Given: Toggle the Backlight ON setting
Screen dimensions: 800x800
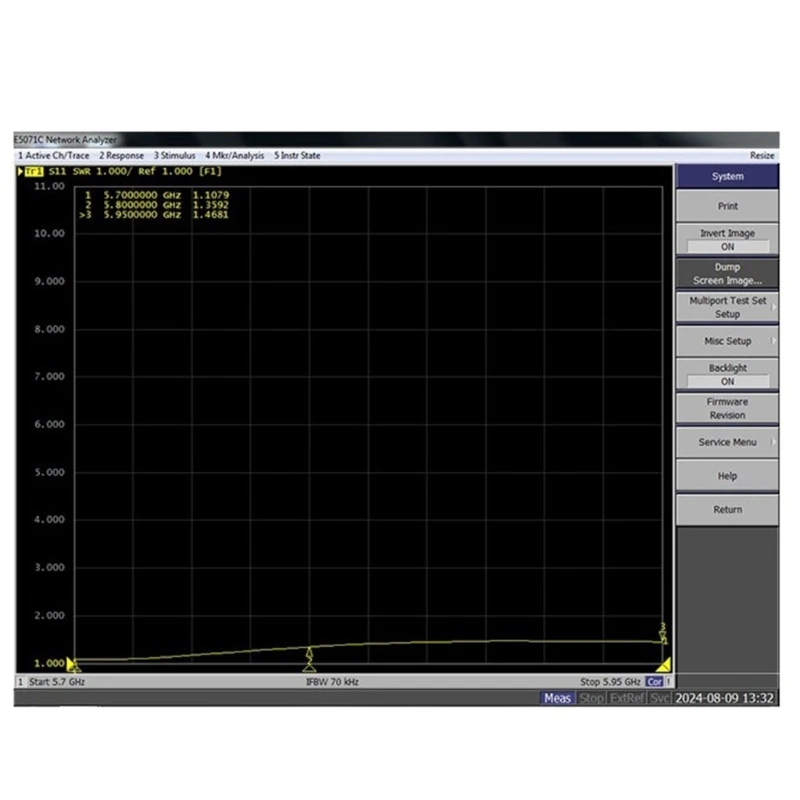Looking at the screenshot, I should (727, 375).
